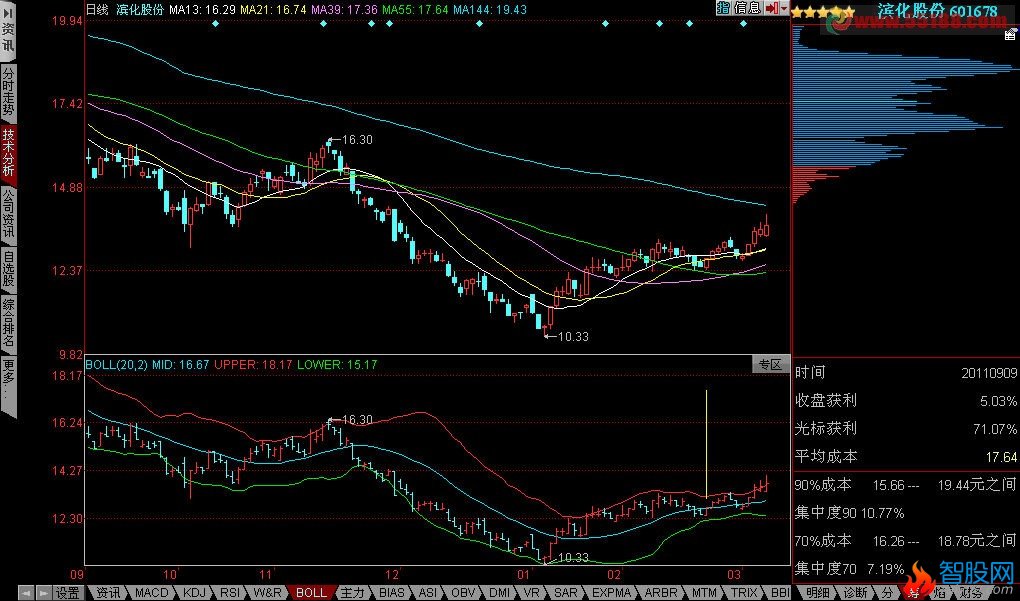Click the 滨化股份 601678 stock title
Screen dimensions: 1020x601
[937, 10]
